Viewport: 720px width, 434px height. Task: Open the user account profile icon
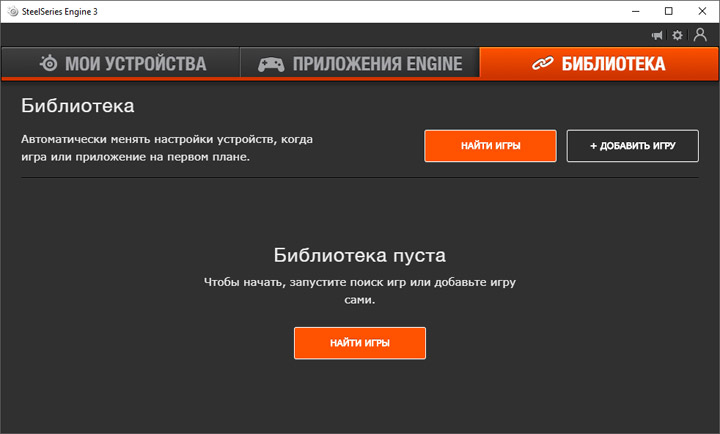pos(700,35)
